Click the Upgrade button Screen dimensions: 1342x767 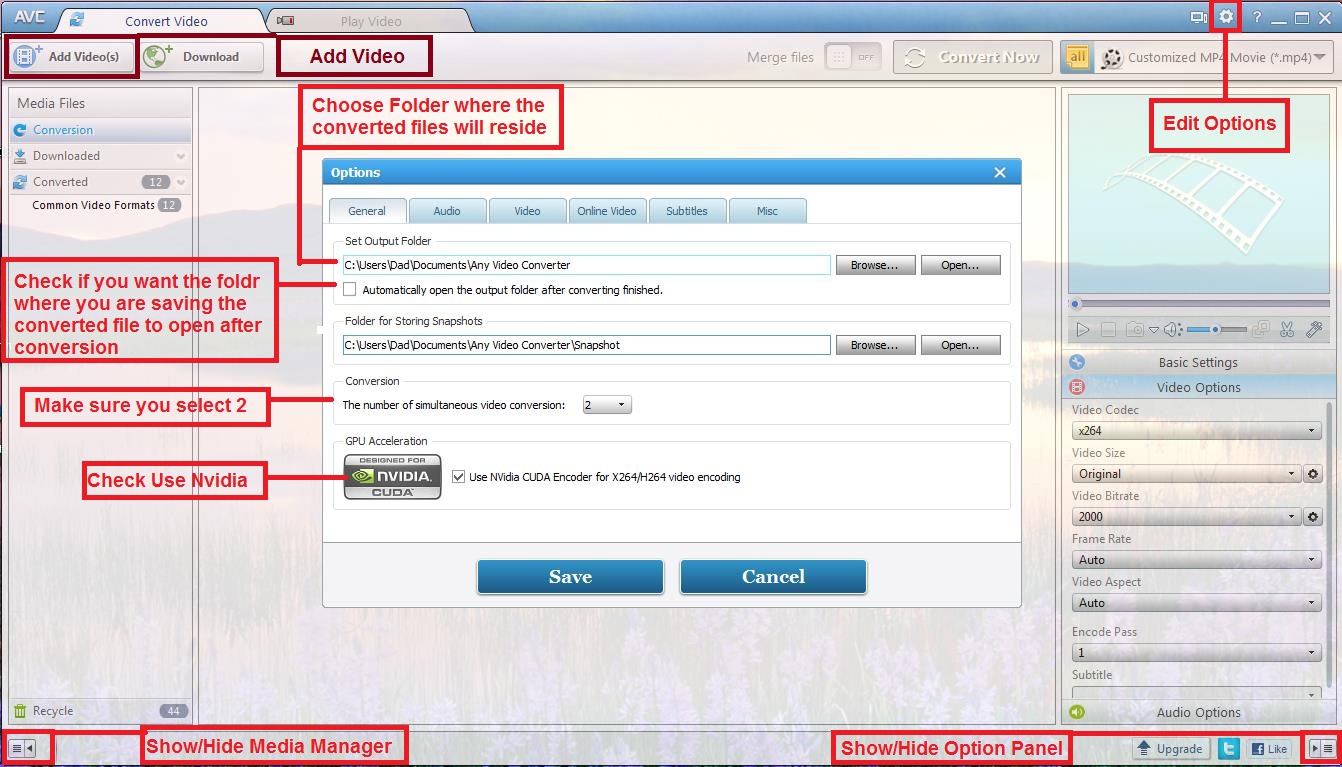pyautogui.click(x=1170, y=747)
